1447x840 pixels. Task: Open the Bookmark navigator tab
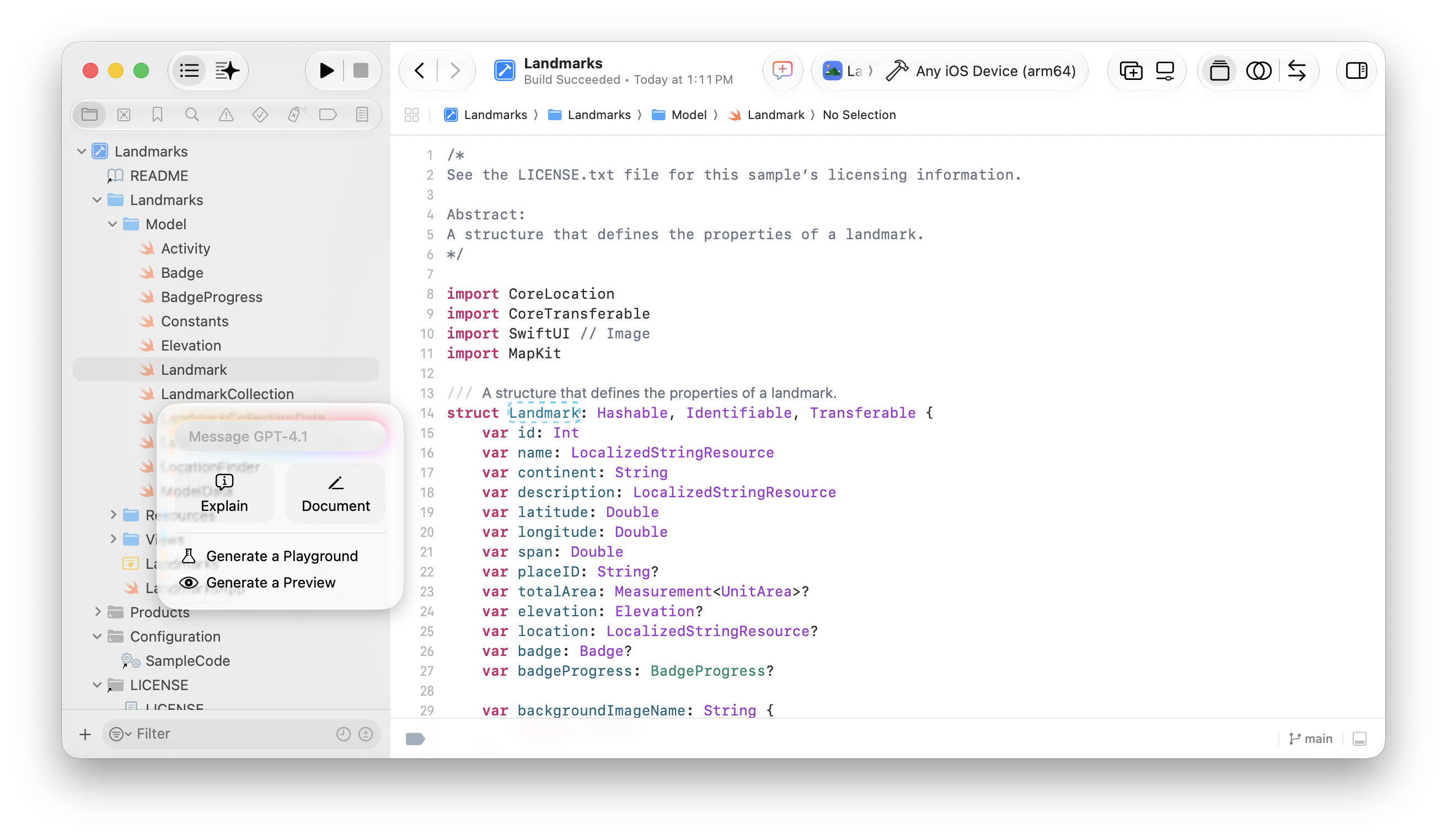pyautogui.click(x=157, y=115)
